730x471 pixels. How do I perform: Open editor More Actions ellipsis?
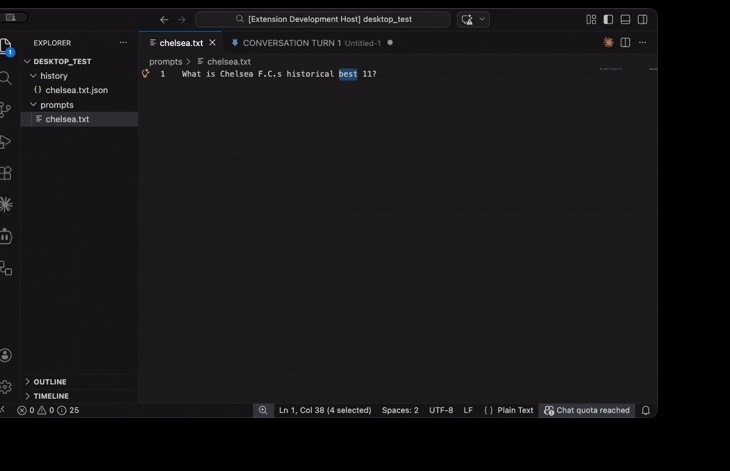point(642,42)
